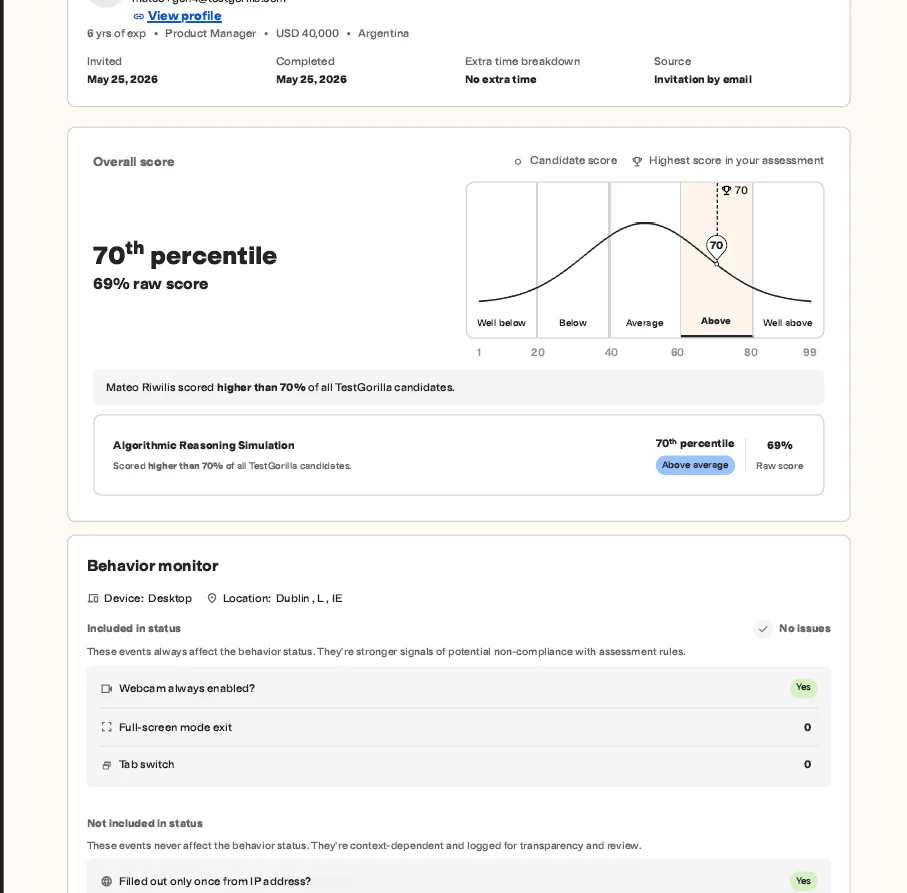Click the Invitation by email source value

[703, 80]
